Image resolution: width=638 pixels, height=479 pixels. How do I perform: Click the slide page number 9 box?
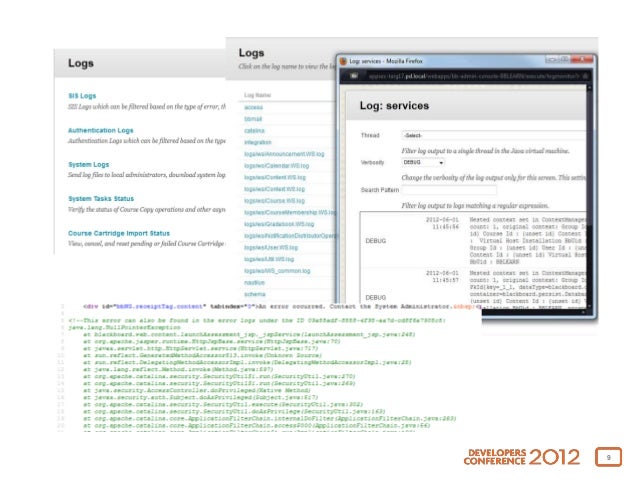point(608,457)
